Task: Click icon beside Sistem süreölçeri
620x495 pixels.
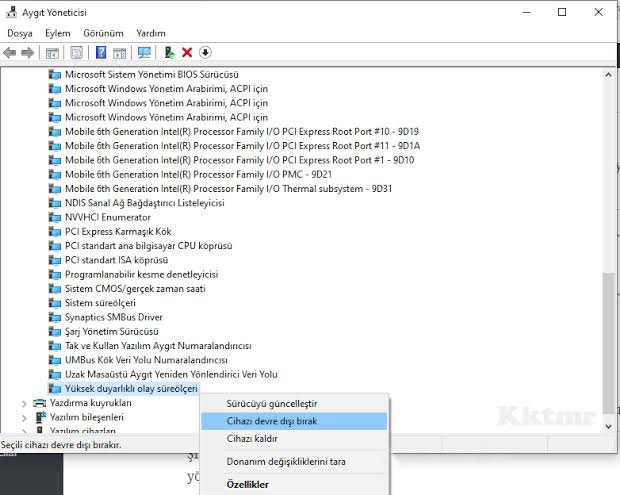Action: click(55, 303)
